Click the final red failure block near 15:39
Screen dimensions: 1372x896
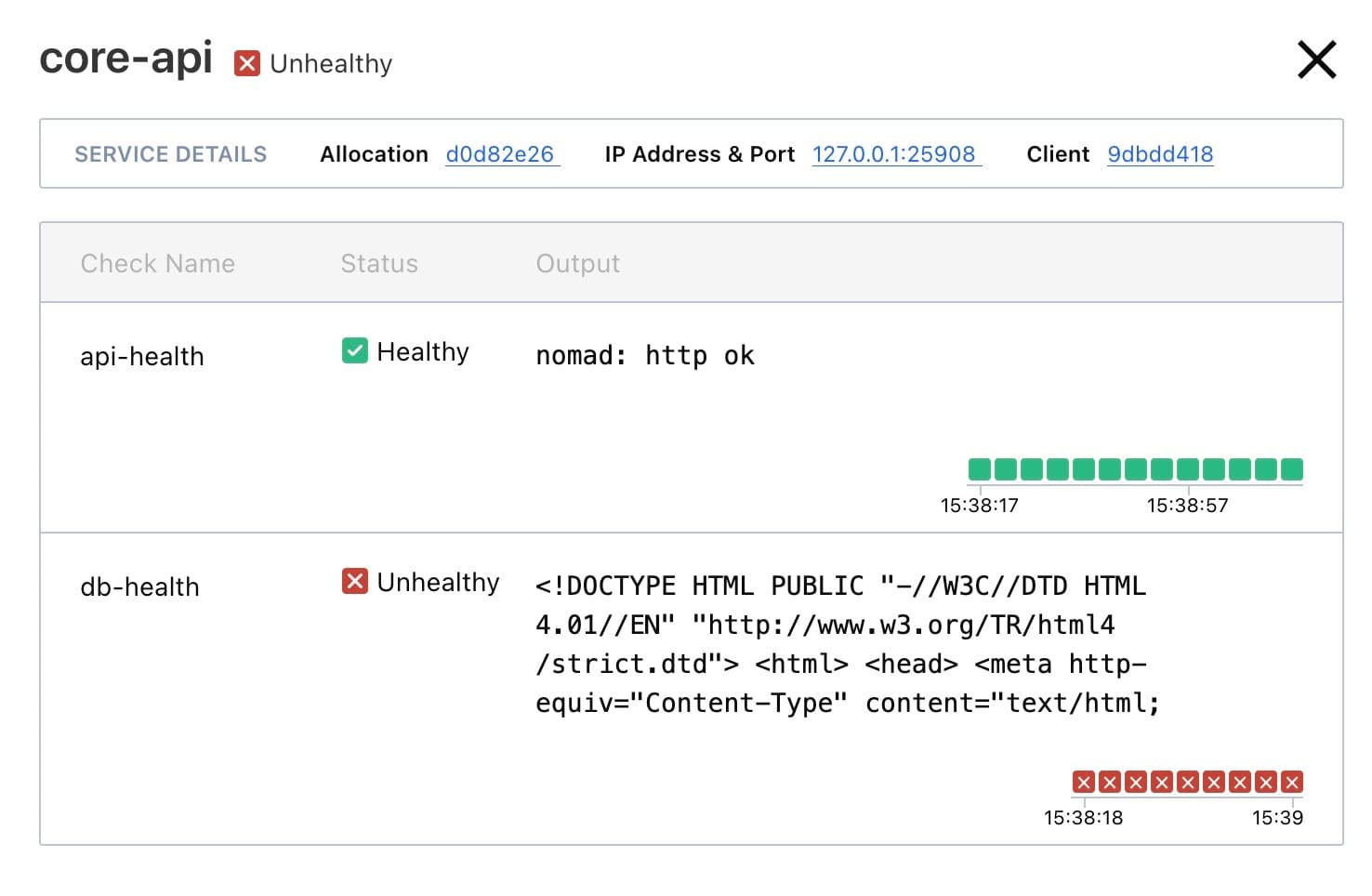(1294, 782)
